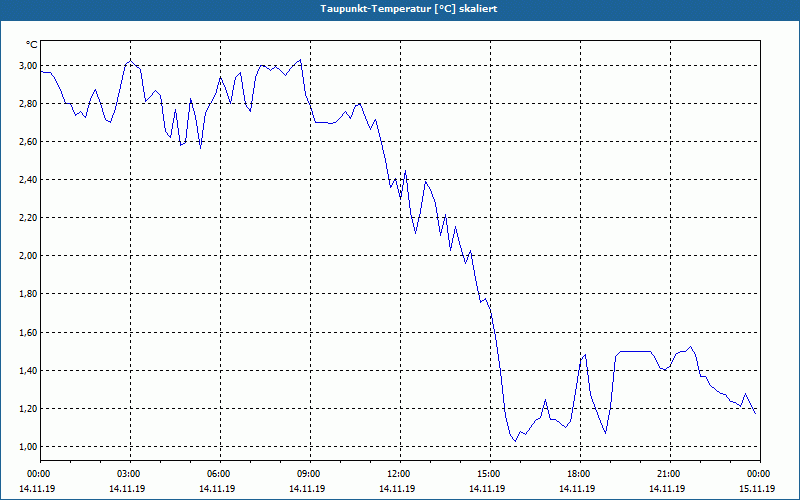Select the '1,60' y-axis value
This screenshot has width=800, height=500.
[x=29, y=333]
